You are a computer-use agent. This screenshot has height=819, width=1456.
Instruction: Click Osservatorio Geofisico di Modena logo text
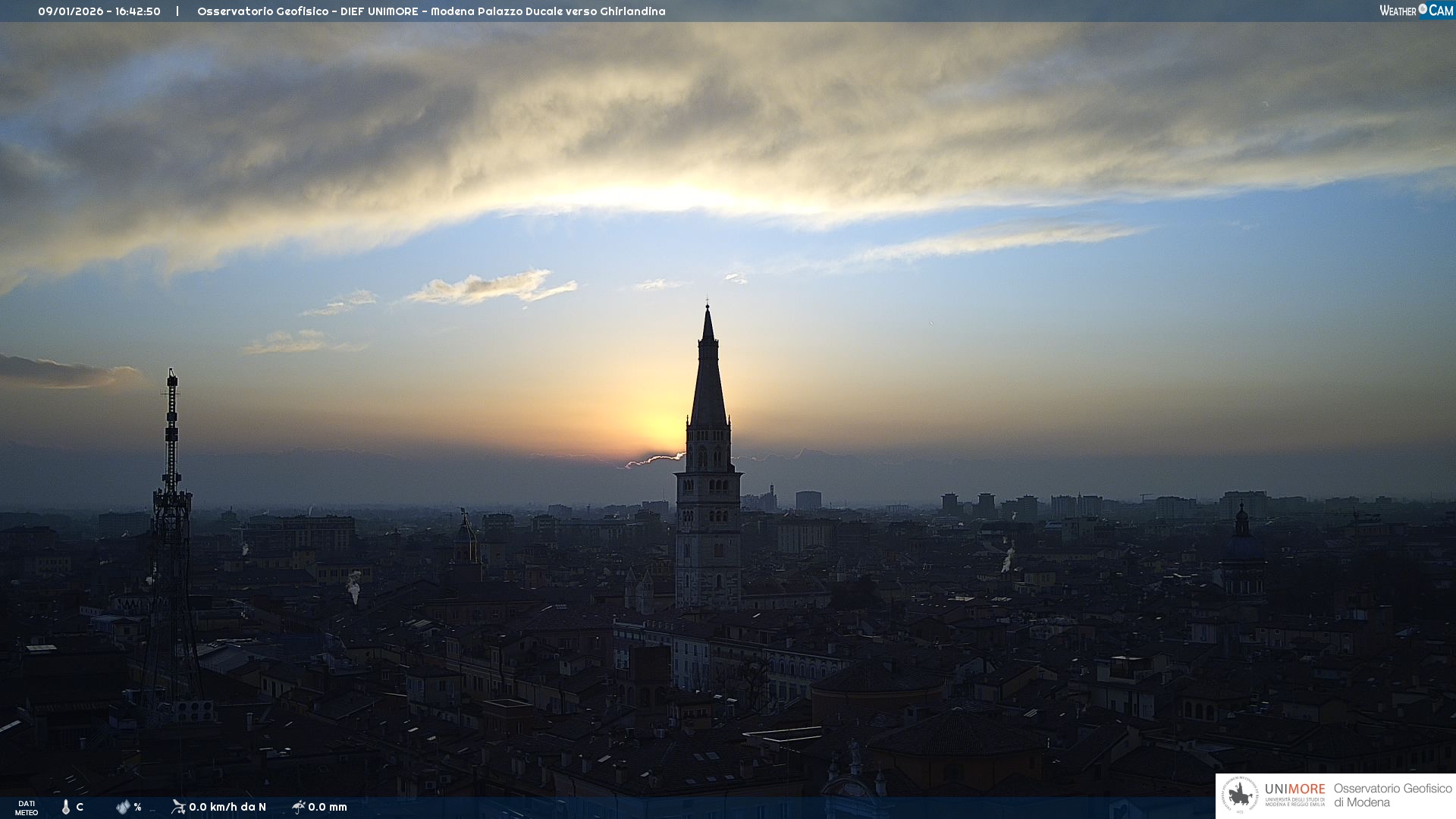(1392, 795)
